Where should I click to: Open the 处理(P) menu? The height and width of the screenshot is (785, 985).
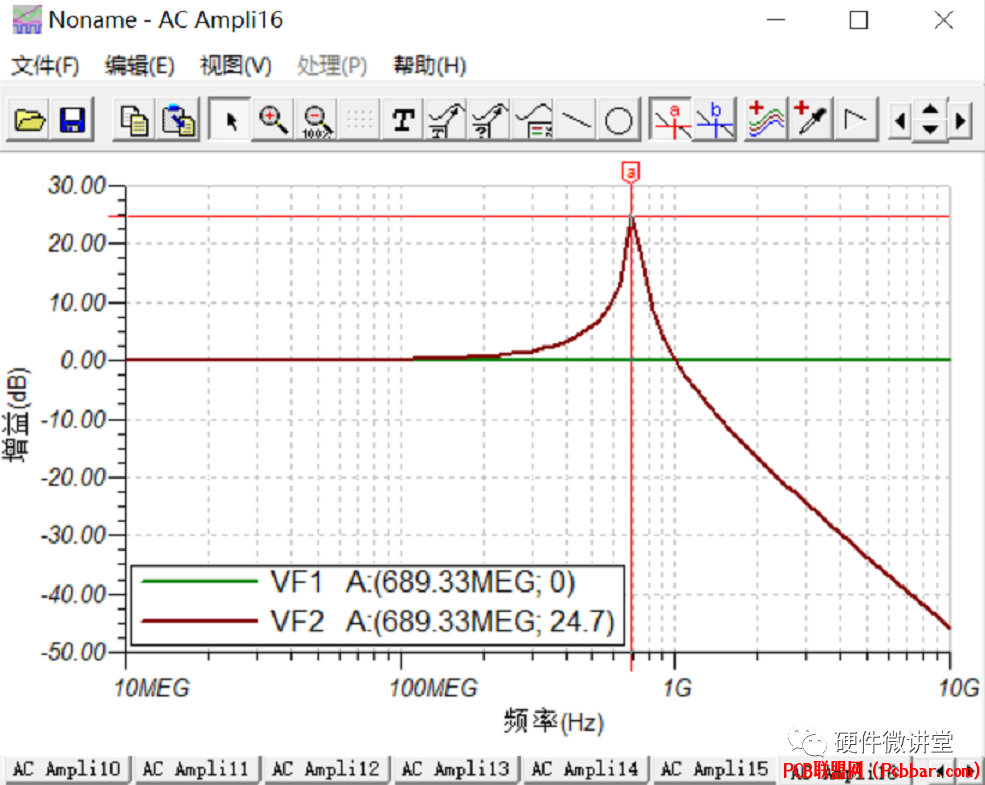click(332, 65)
